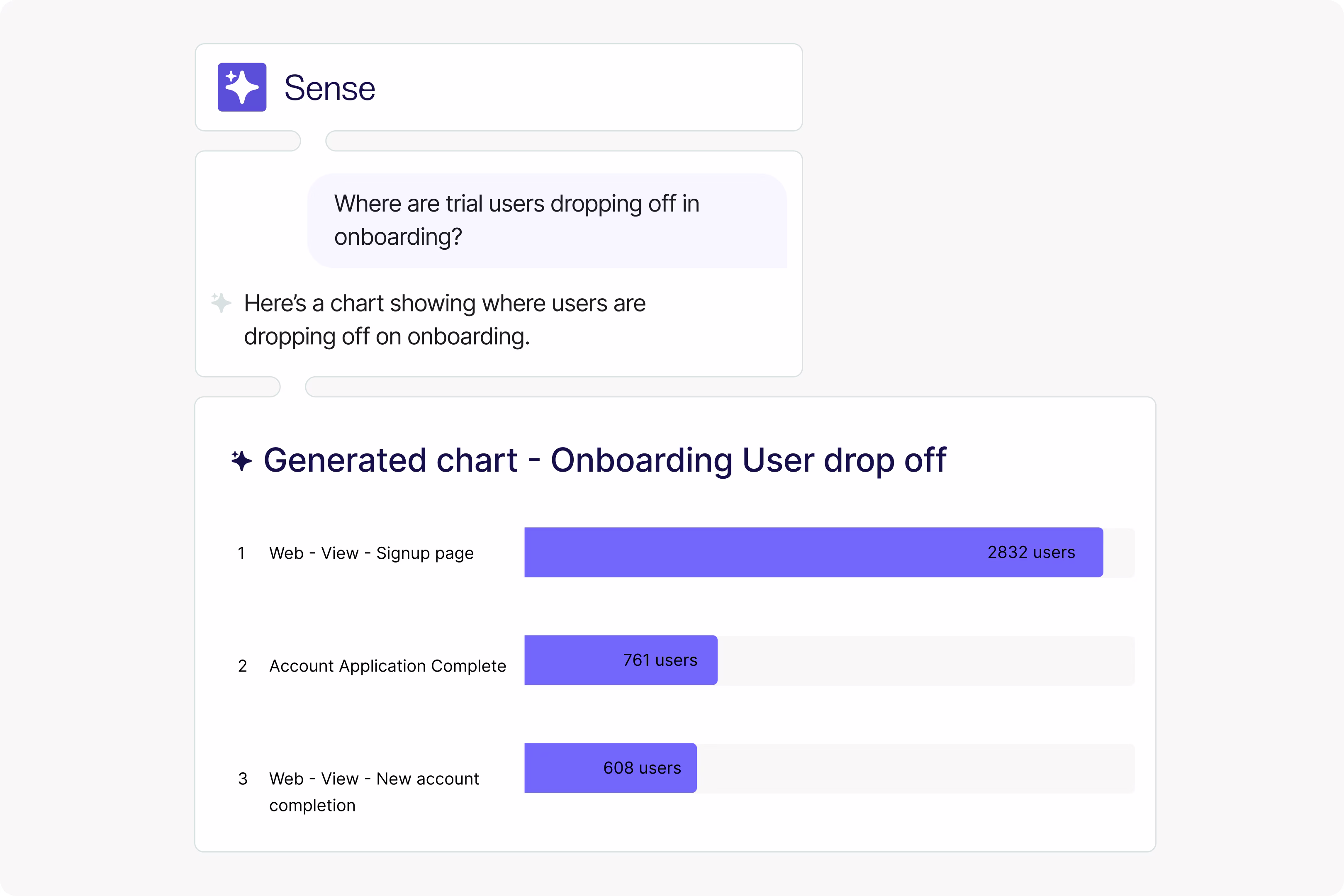Image resolution: width=1344 pixels, height=896 pixels.
Task: Select the 'Account Application Complete' label
Action: 387,666
